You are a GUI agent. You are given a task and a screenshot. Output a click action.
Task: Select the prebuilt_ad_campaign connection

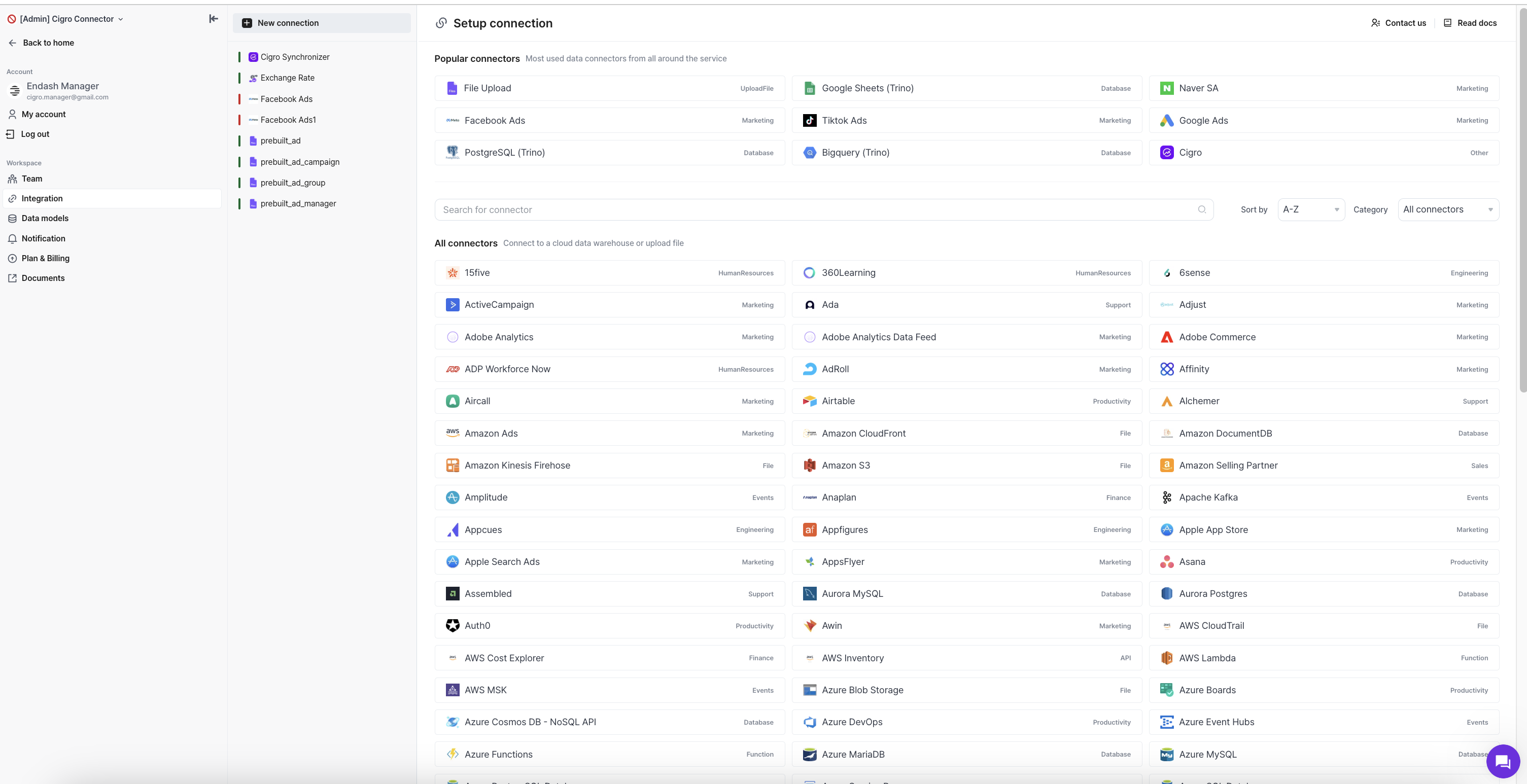tap(300, 162)
